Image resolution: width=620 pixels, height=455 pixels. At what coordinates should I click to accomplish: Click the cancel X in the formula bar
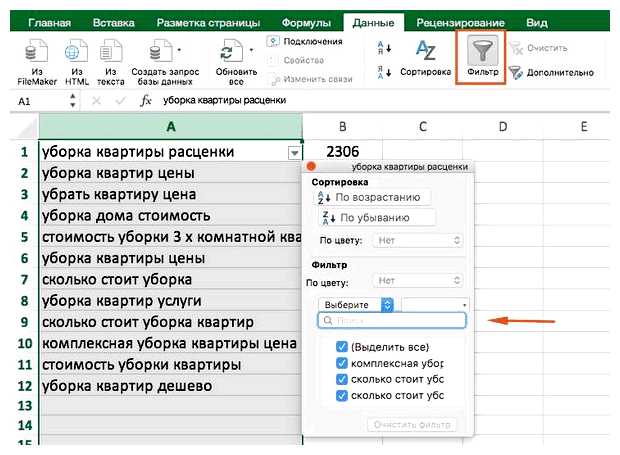click(96, 101)
